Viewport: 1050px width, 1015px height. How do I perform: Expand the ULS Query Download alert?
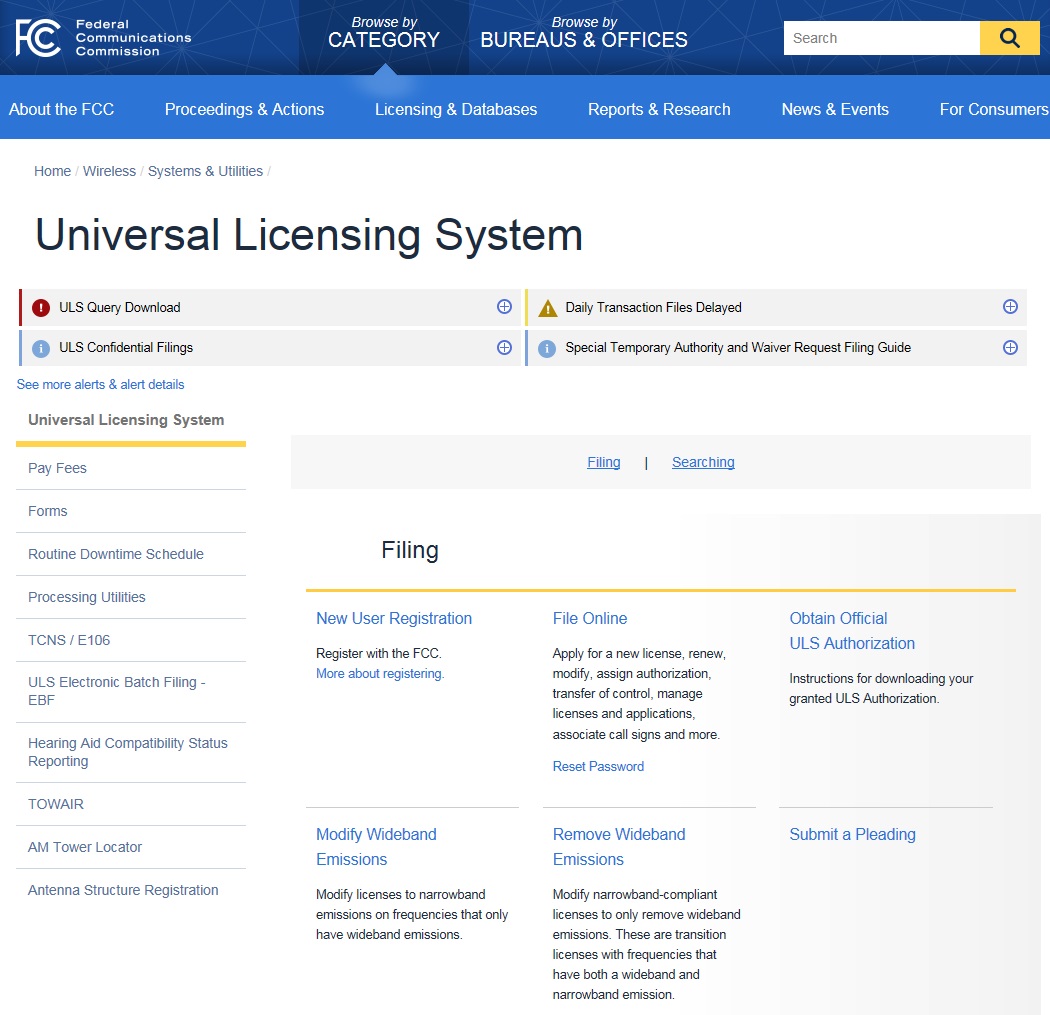pos(504,307)
